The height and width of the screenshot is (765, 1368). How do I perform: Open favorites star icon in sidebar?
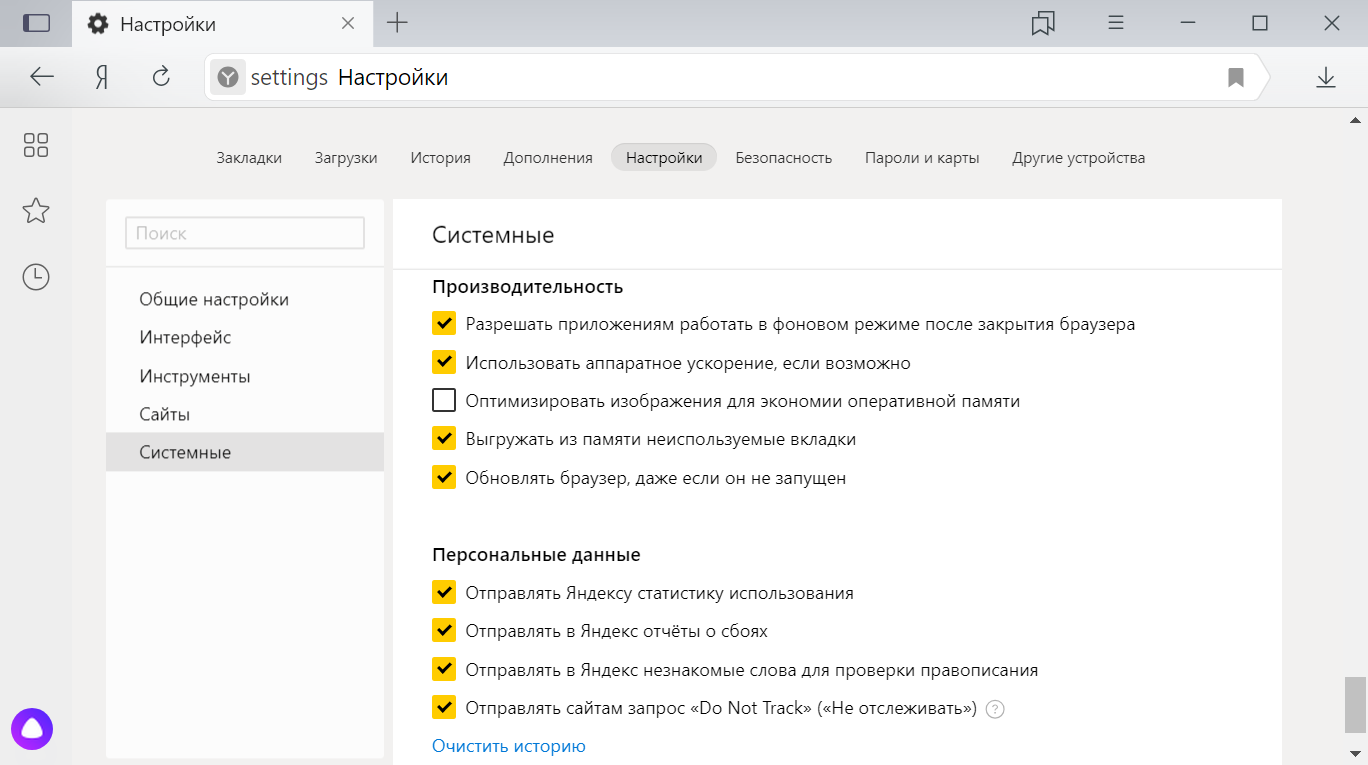point(36,210)
